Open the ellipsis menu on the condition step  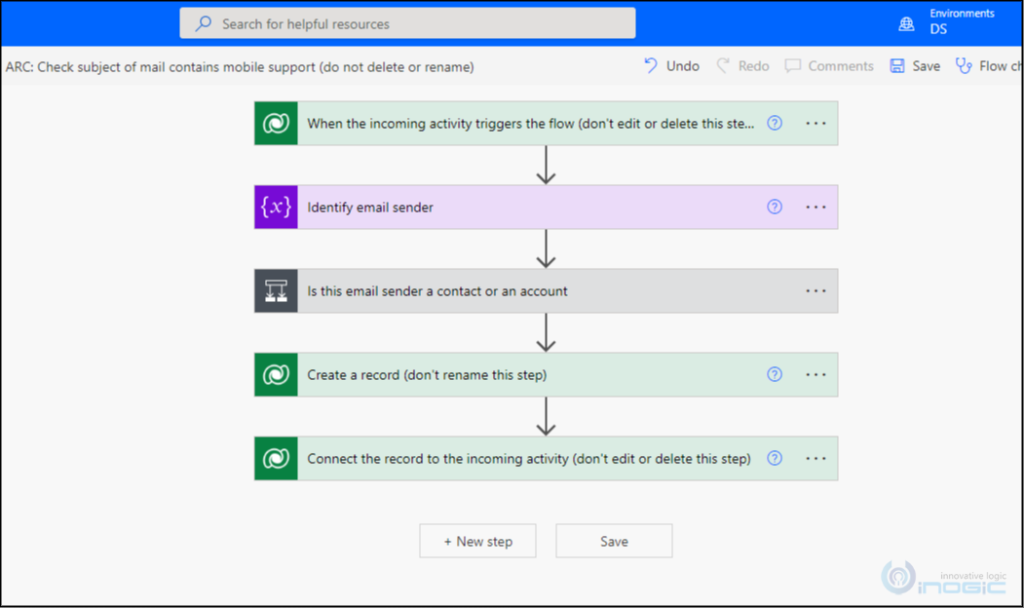click(815, 291)
